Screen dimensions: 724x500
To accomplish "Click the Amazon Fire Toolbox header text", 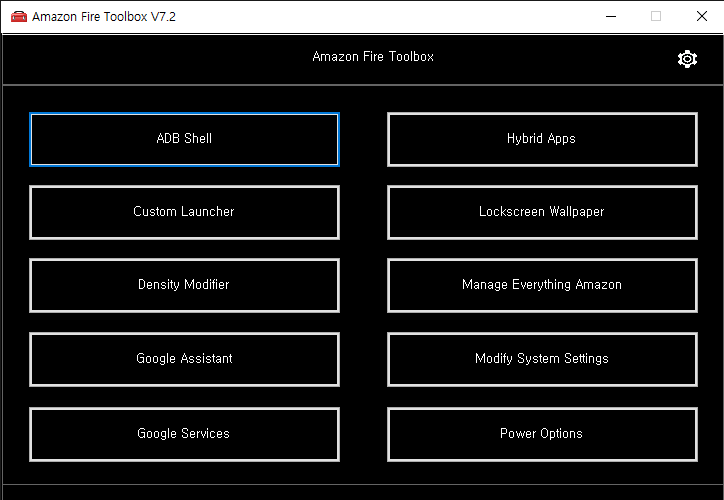I will click(x=373, y=57).
